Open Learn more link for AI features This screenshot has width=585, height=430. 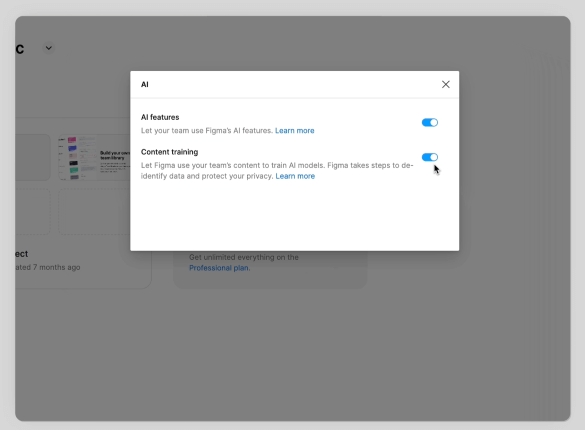[x=295, y=131]
